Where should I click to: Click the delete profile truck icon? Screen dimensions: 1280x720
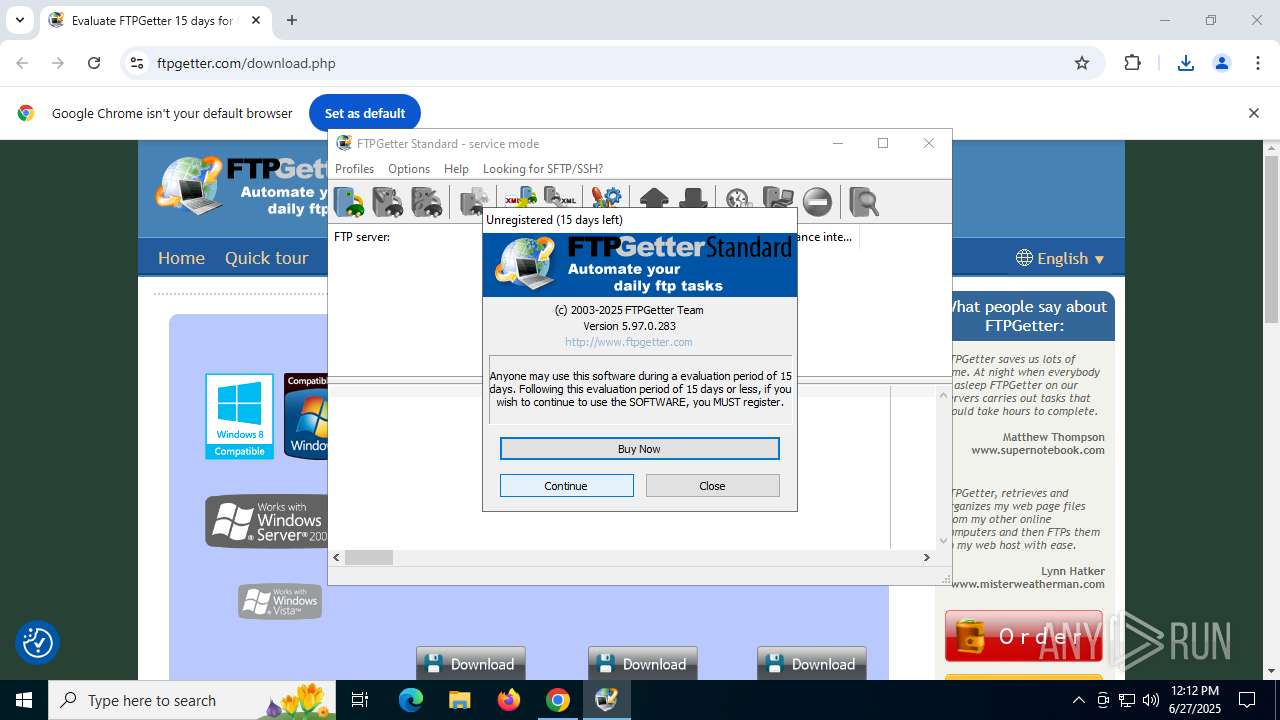426,201
